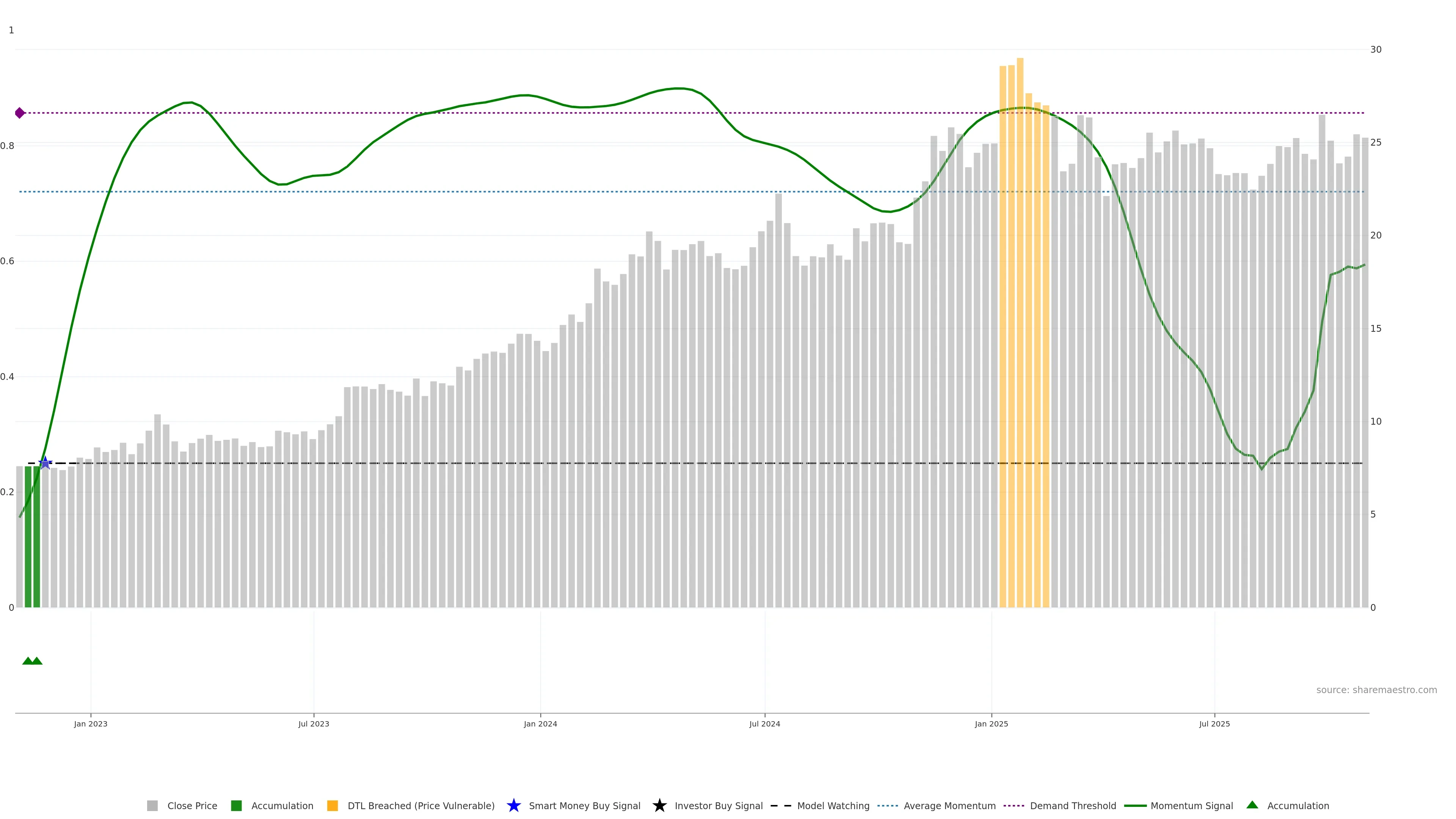
Task: Toggle Close Price legend entry
Action: [x=191, y=805]
